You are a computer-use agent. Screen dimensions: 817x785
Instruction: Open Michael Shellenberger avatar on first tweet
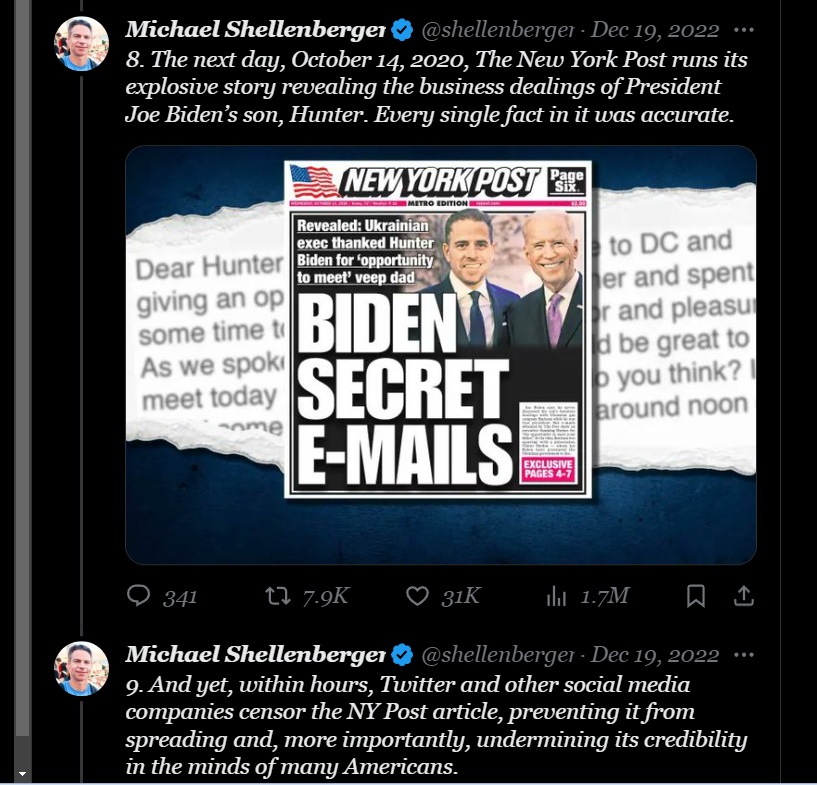(x=81, y=43)
